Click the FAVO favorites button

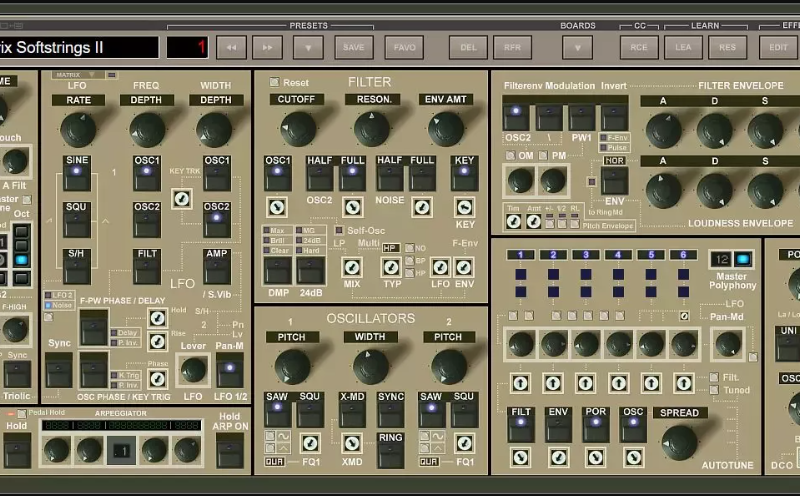[404, 47]
